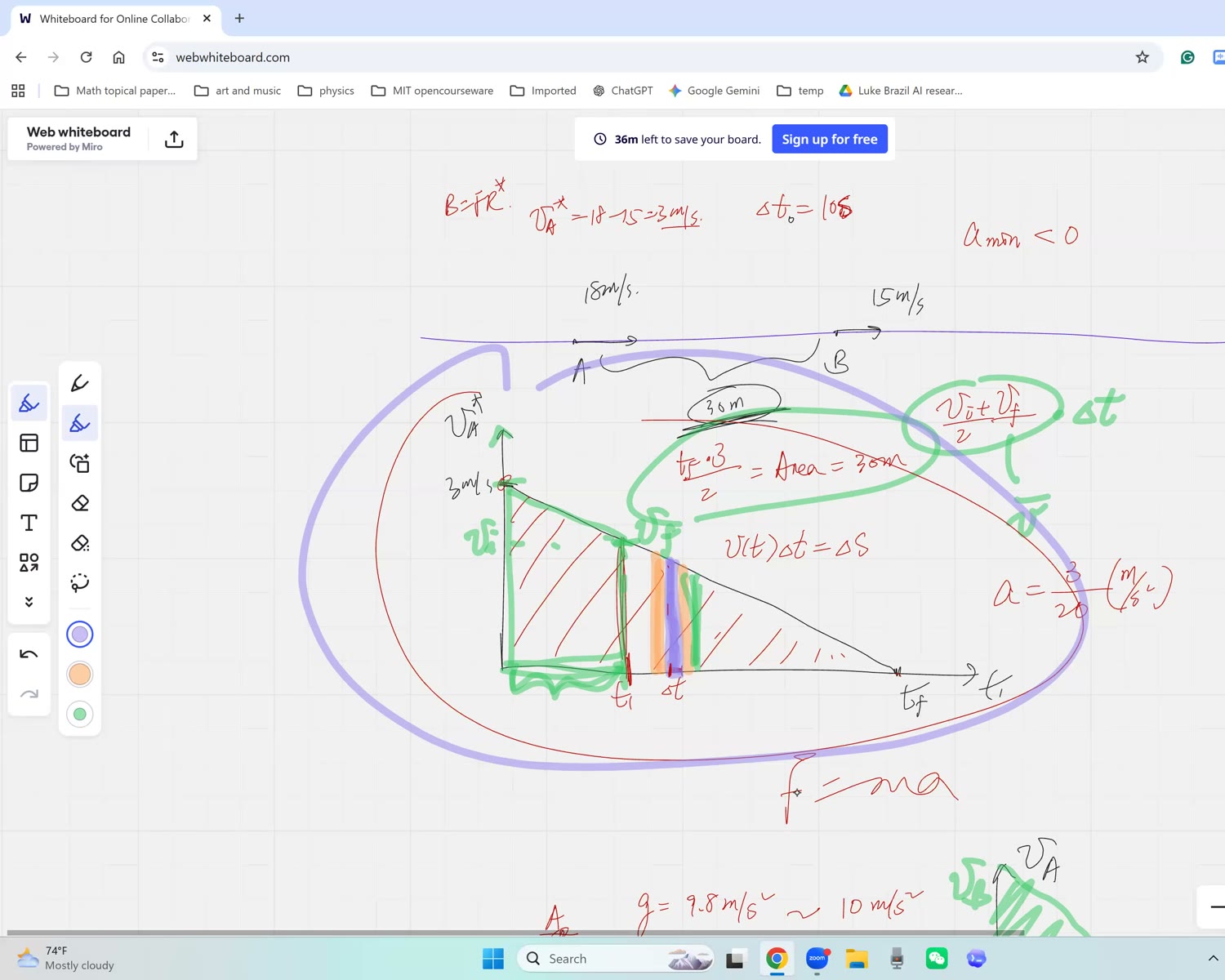Open Chrome from taskbar
The height and width of the screenshot is (980, 1225).
(x=777, y=959)
